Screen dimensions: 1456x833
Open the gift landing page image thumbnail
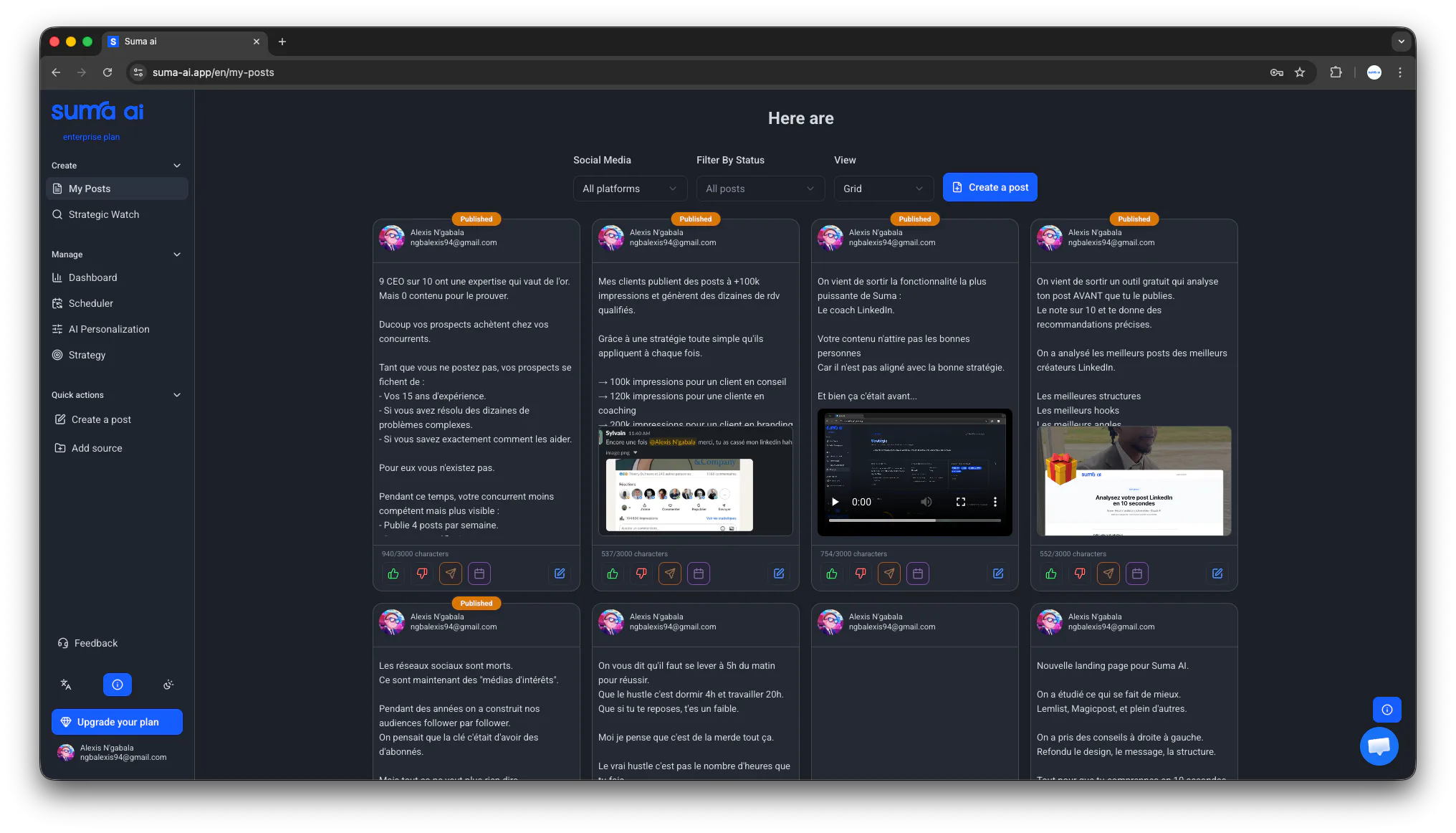(x=1134, y=481)
